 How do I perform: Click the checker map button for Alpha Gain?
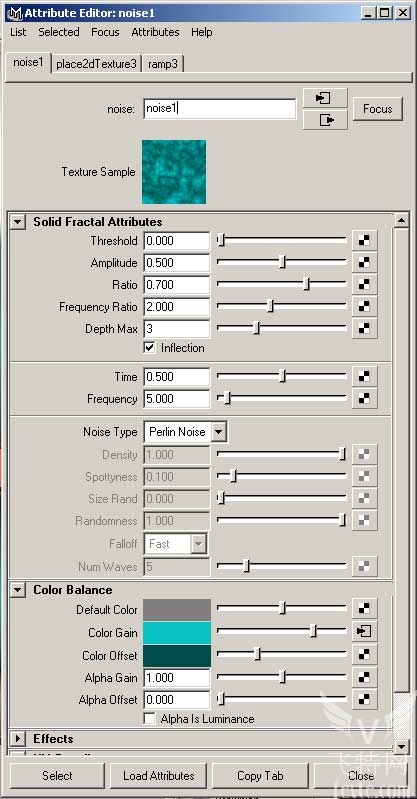click(x=364, y=677)
